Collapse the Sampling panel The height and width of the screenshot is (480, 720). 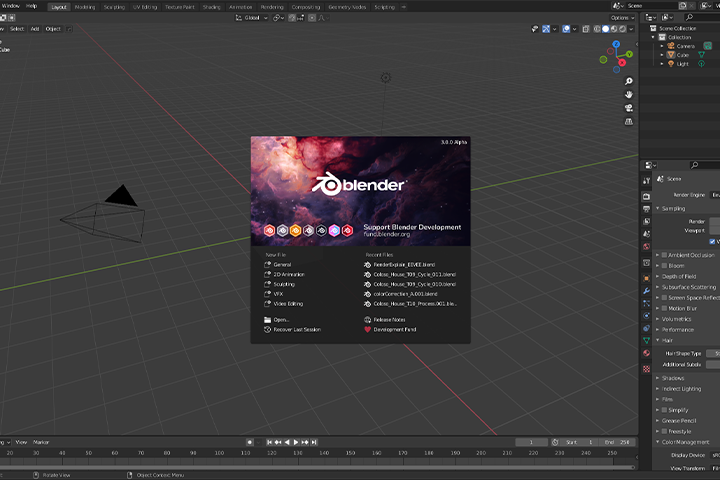pos(658,209)
